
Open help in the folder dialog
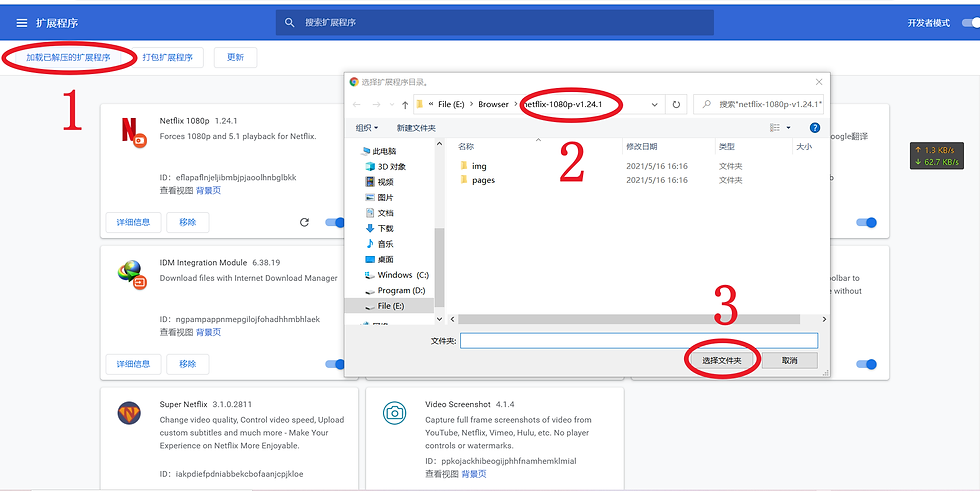tap(814, 127)
